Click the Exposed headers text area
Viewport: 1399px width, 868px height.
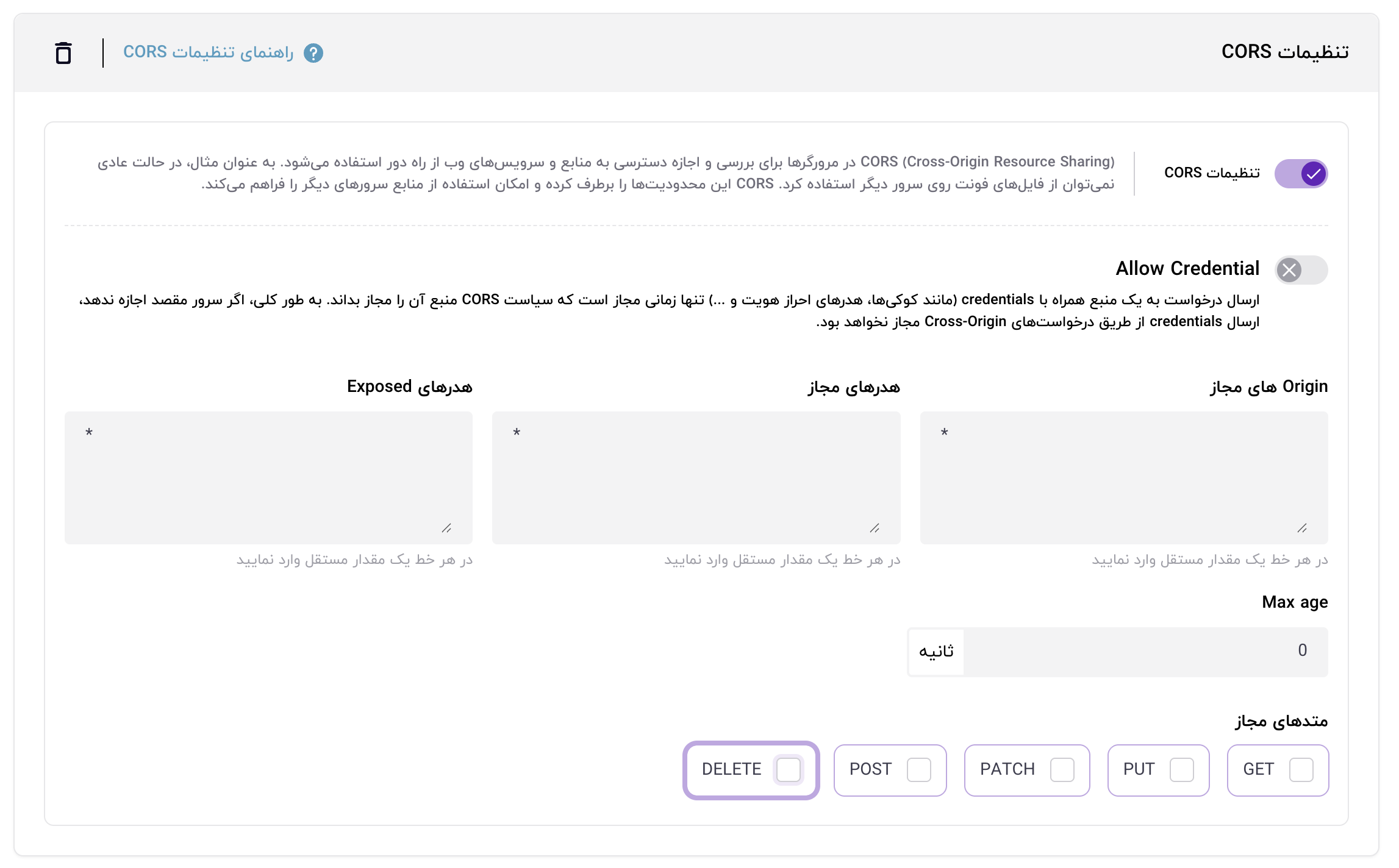point(268,477)
